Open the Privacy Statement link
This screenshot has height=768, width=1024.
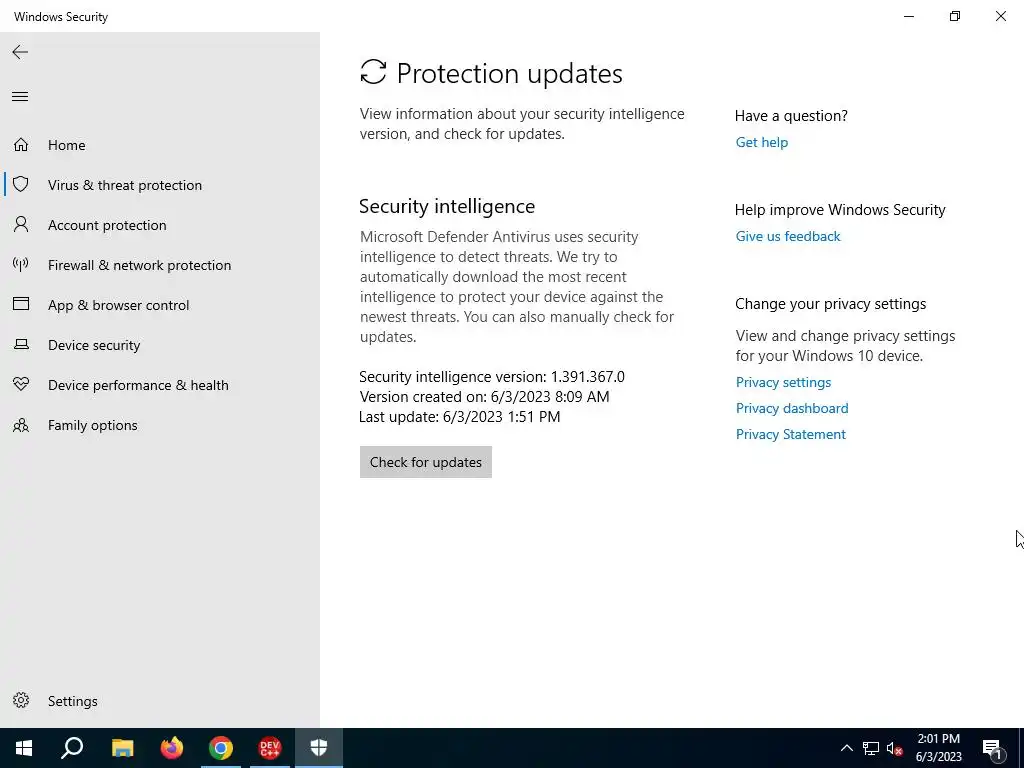coord(790,434)
